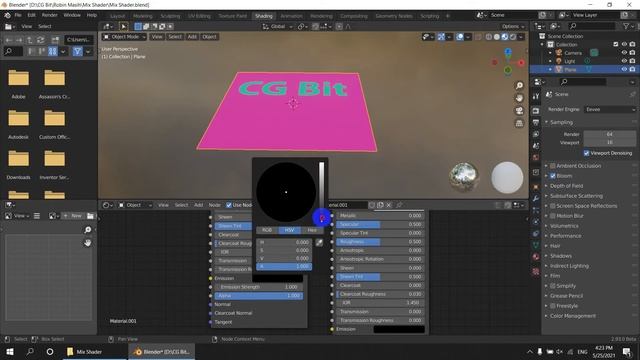Unlink material with the X button in node editor
Viewport: 640px width, 360px height.
(389, 205)
